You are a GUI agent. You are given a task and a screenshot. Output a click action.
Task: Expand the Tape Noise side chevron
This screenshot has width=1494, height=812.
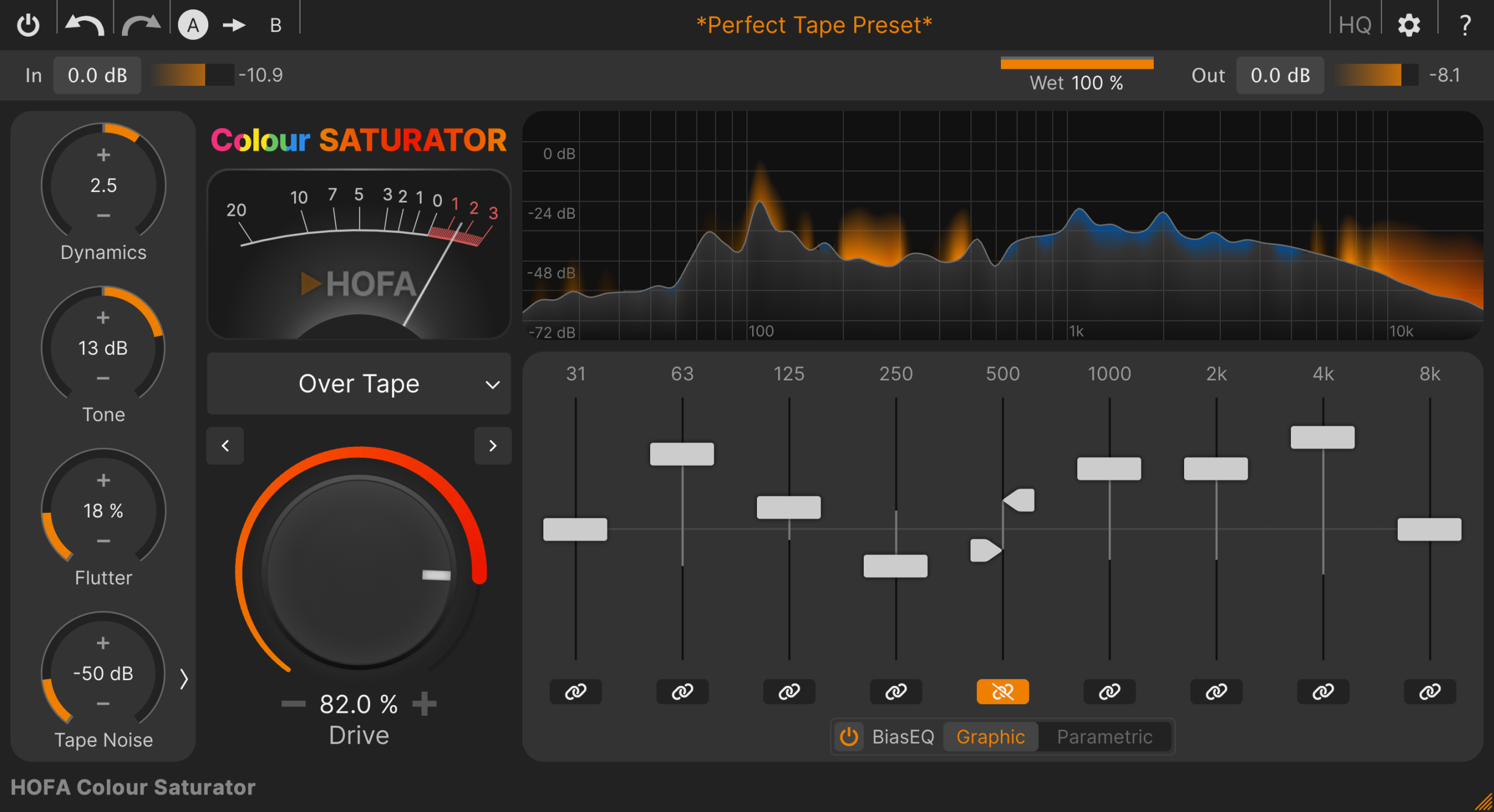click(x=184, y=678)
